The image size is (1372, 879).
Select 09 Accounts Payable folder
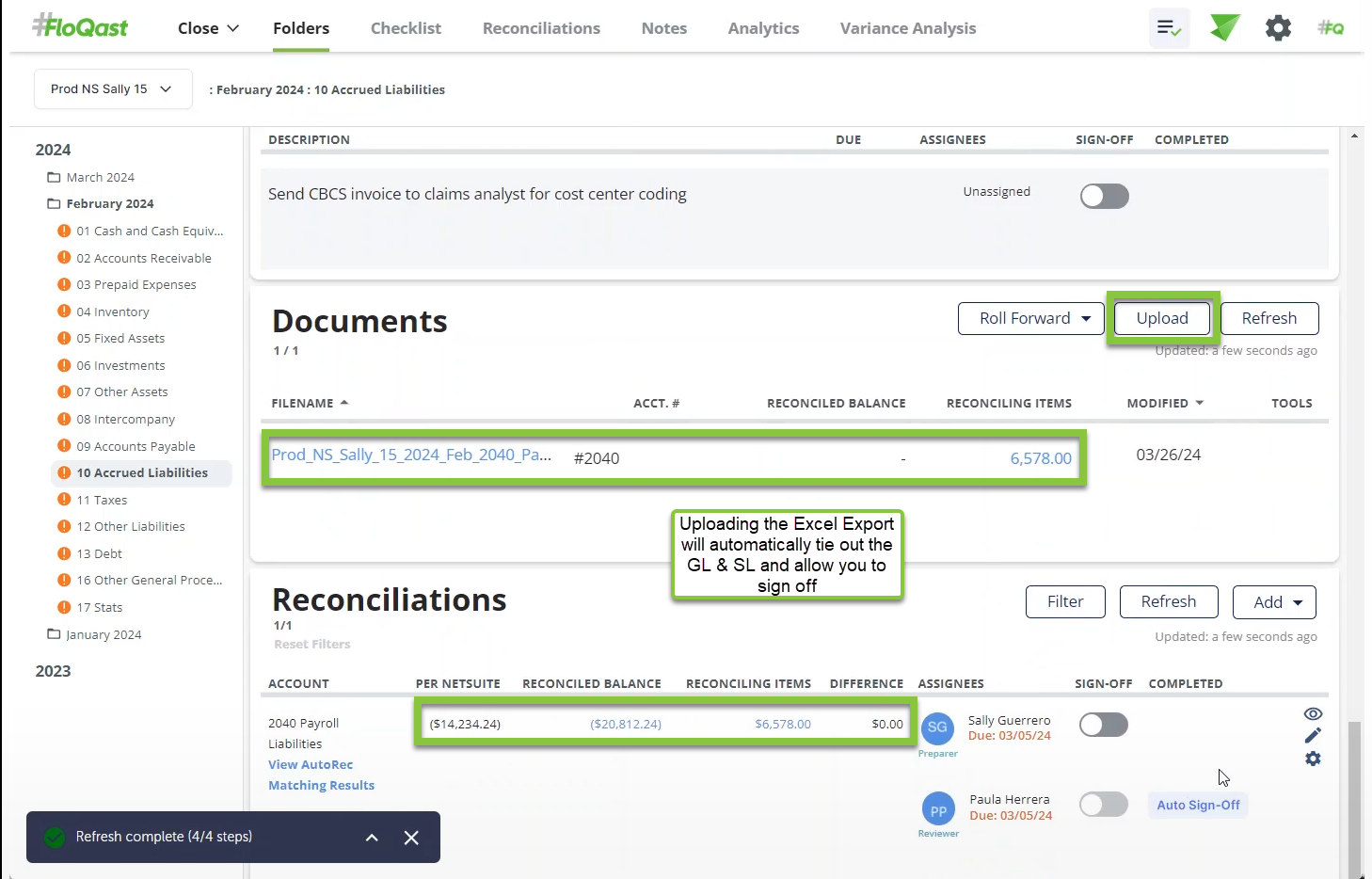pyautogui.click(x=136, y=446)
